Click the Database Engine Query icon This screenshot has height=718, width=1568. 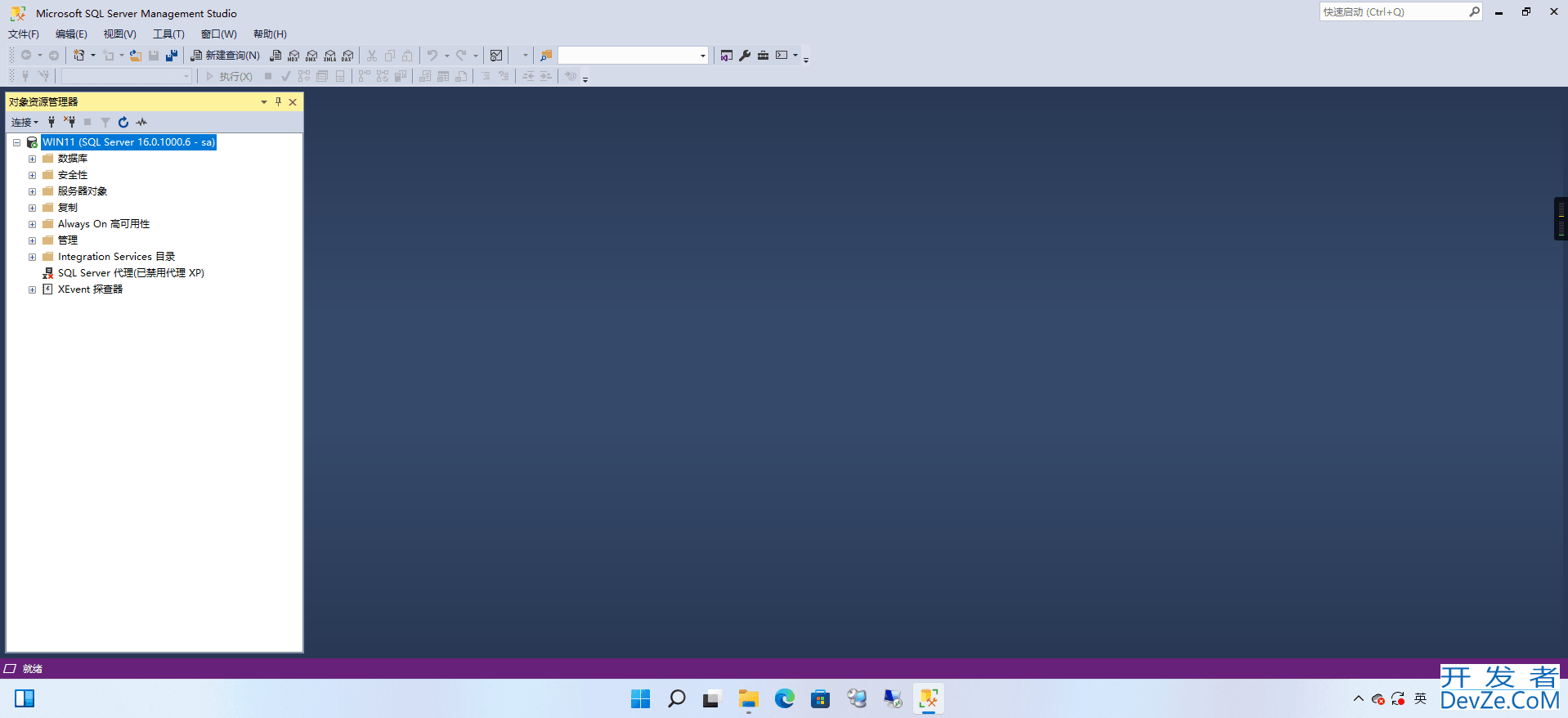[x=276, y=56]
